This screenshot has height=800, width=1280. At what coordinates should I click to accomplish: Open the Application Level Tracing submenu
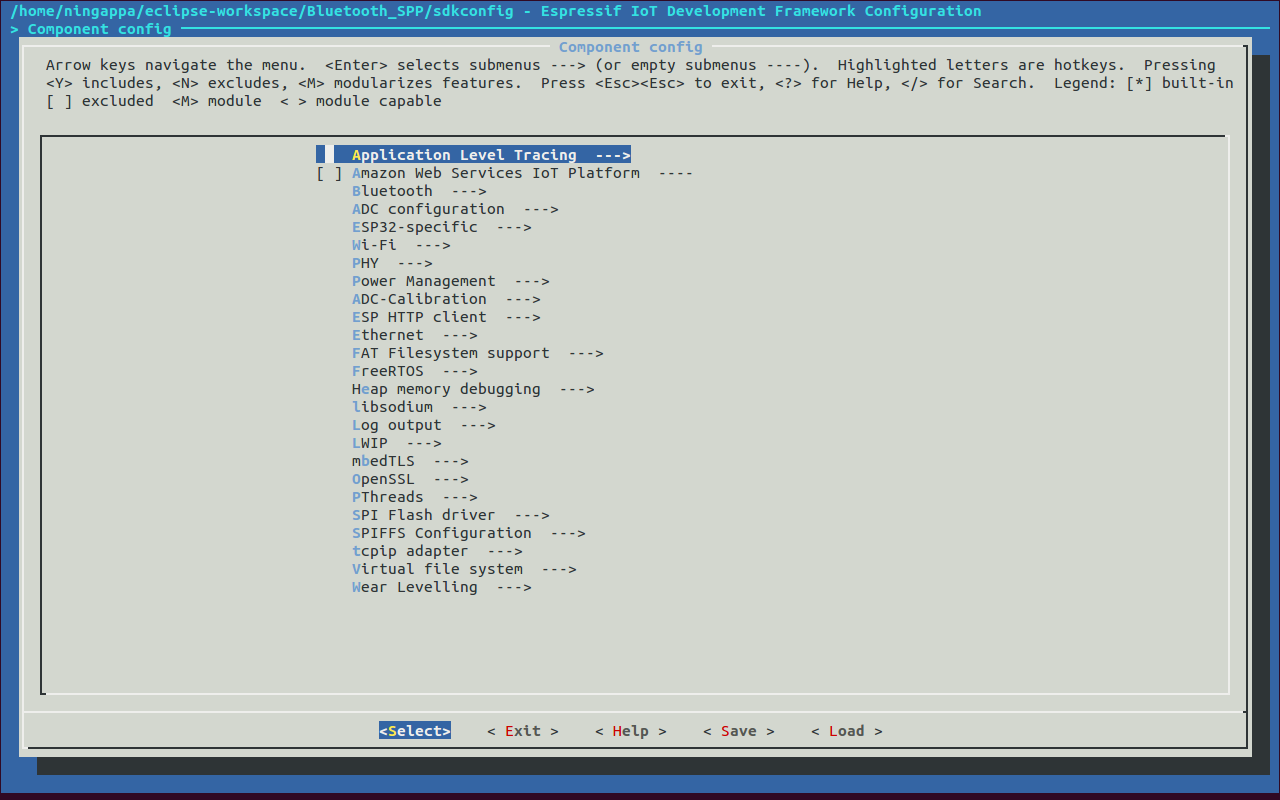[473, 155]
